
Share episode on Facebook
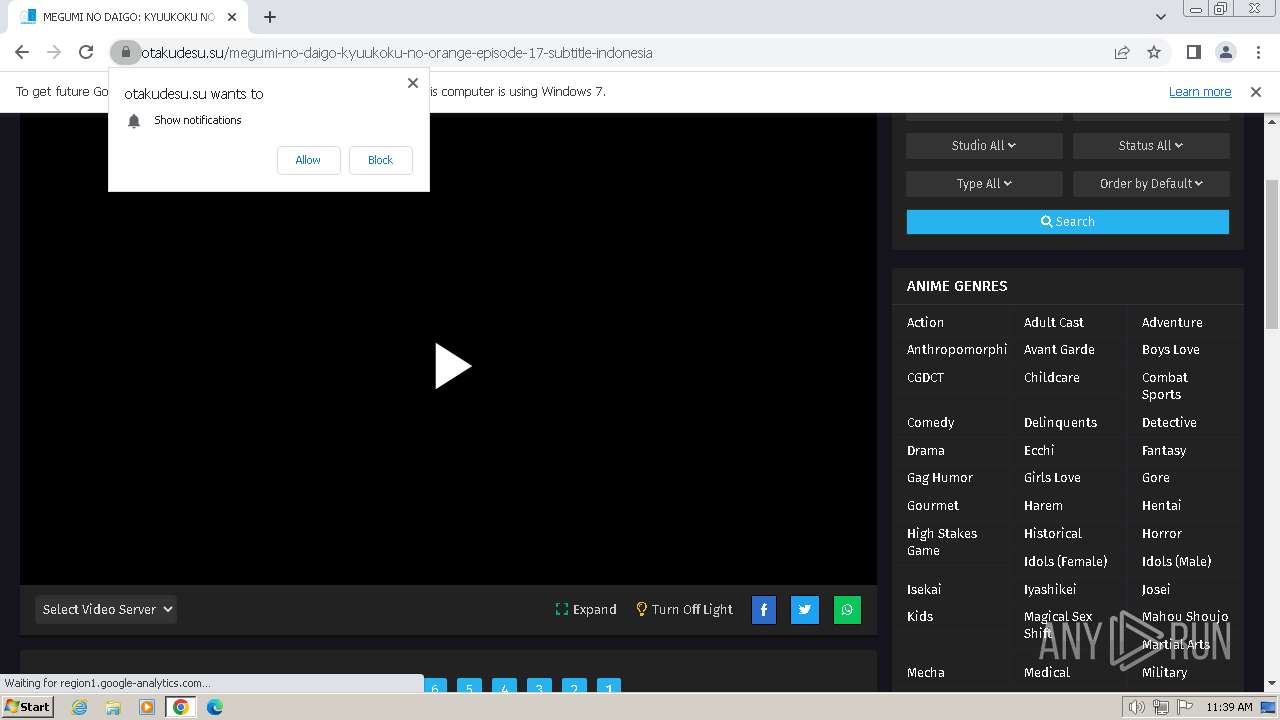764,609
